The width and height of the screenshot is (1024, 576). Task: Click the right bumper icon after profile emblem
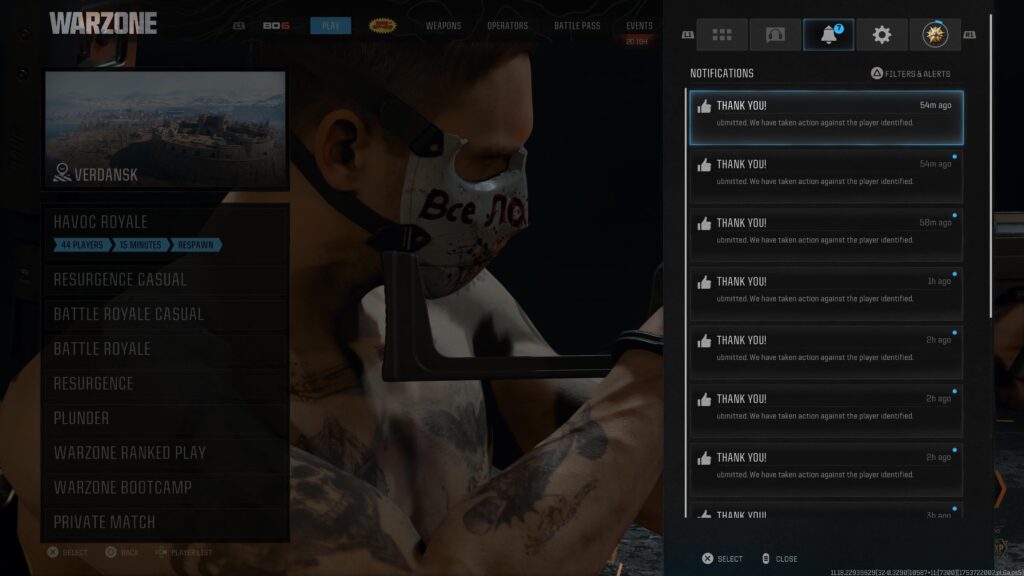pos(969,35)
